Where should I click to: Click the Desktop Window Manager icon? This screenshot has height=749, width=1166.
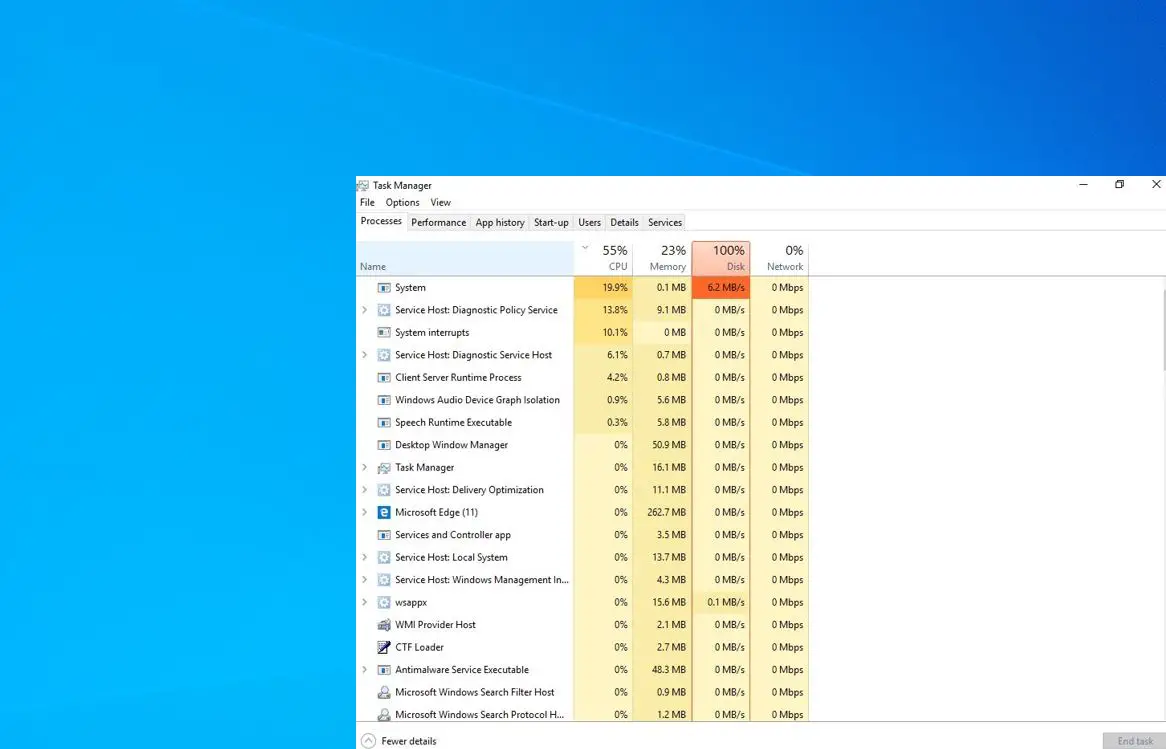point(384,445)
